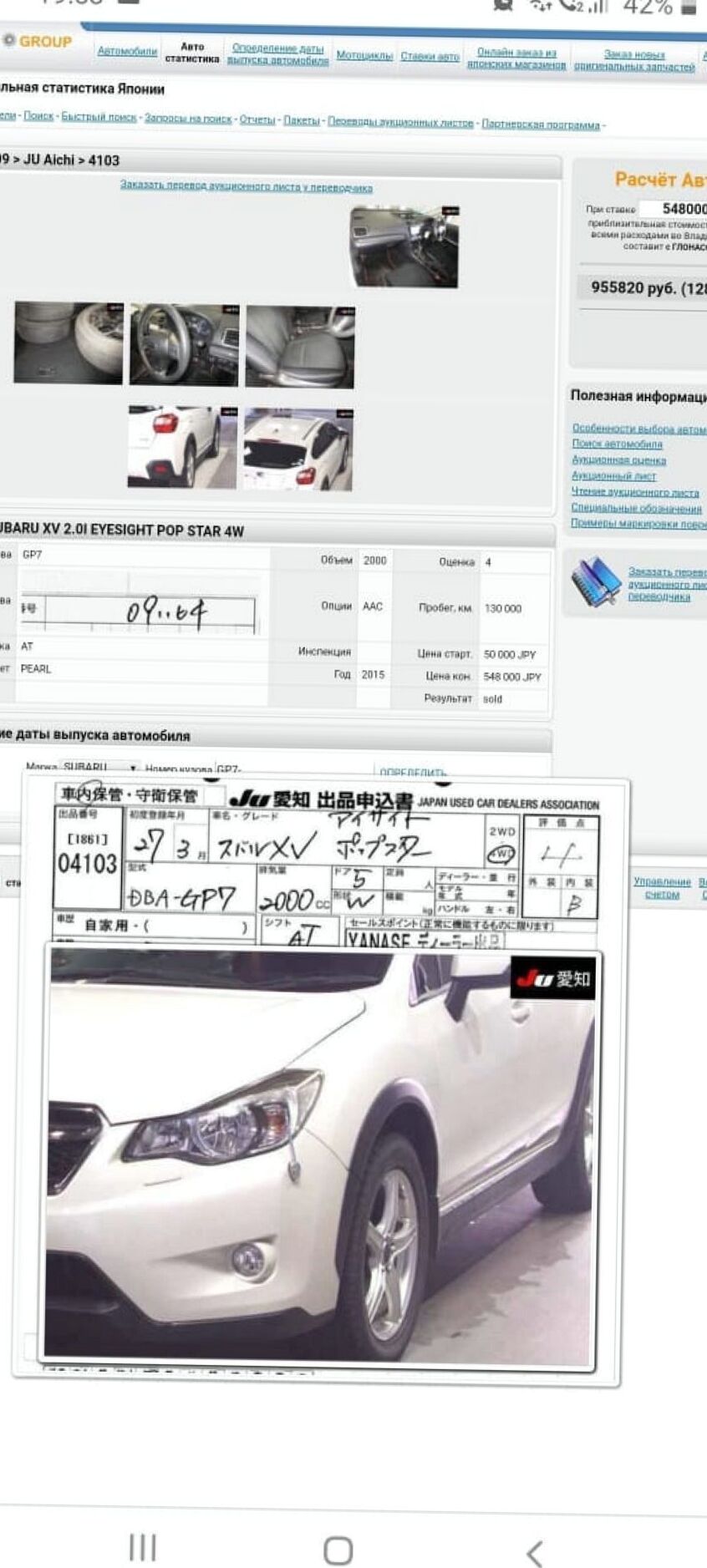The width and height of the screenshot is (707, 1568).
Task: Click the 'JU Aichi > 4103' breadcrumb
Action: (x=72, y=160)
